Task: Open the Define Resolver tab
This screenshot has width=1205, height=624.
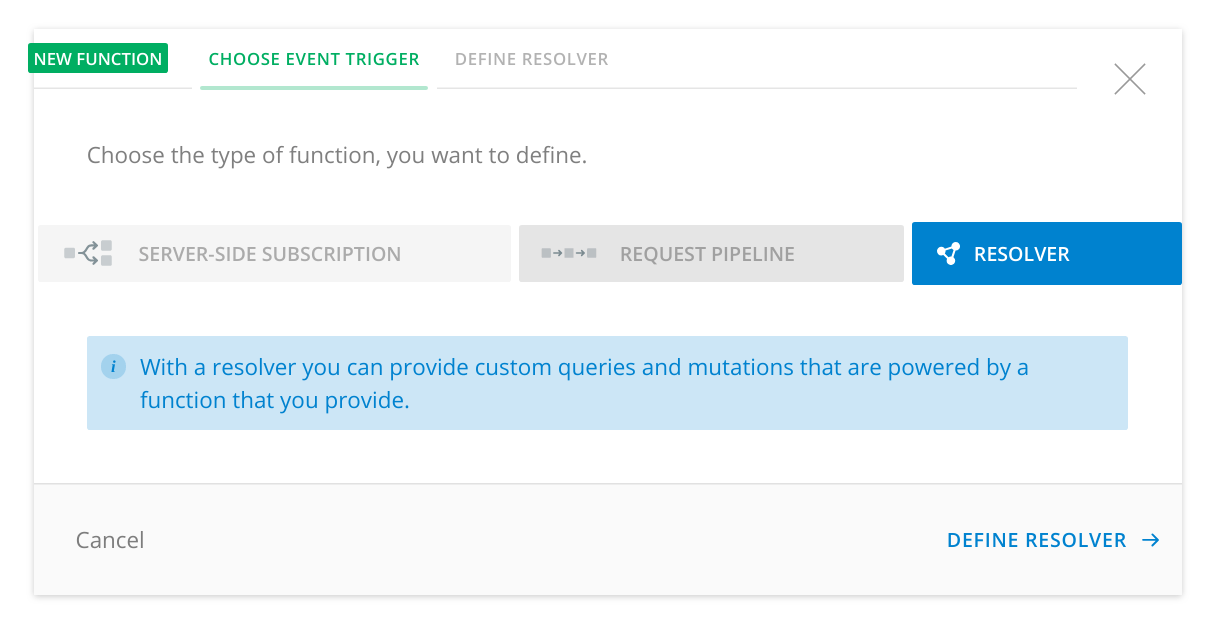Action: point(532,59)
